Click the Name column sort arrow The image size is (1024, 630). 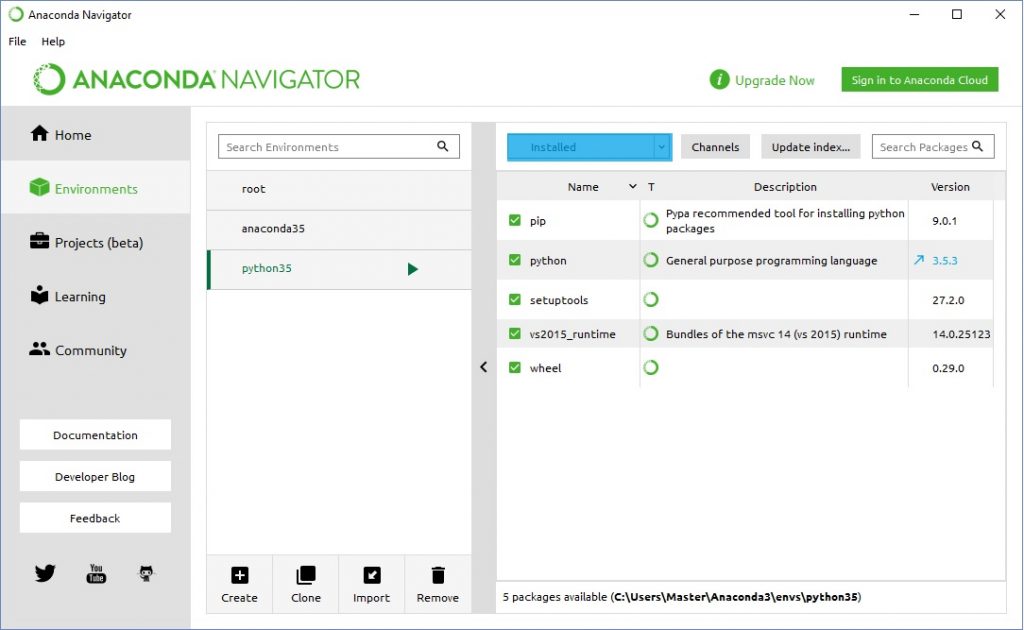pos(632,187)
